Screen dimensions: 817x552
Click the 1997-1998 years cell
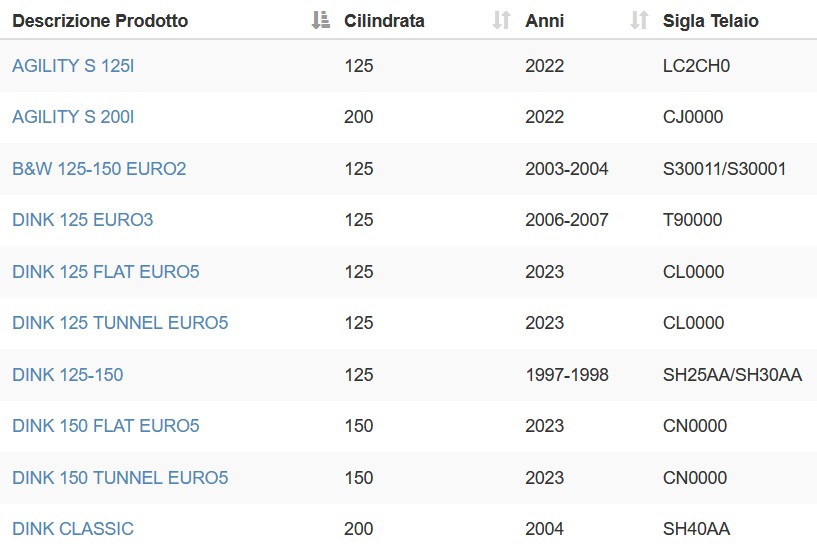point(567,375)
